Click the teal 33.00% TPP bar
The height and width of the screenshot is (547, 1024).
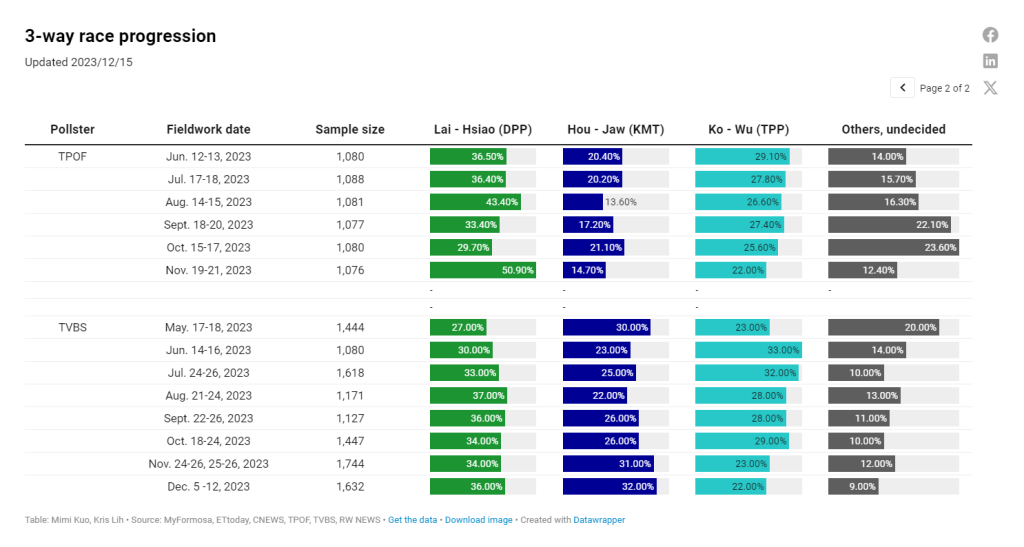pyautogui.click(x=748, y=350)
